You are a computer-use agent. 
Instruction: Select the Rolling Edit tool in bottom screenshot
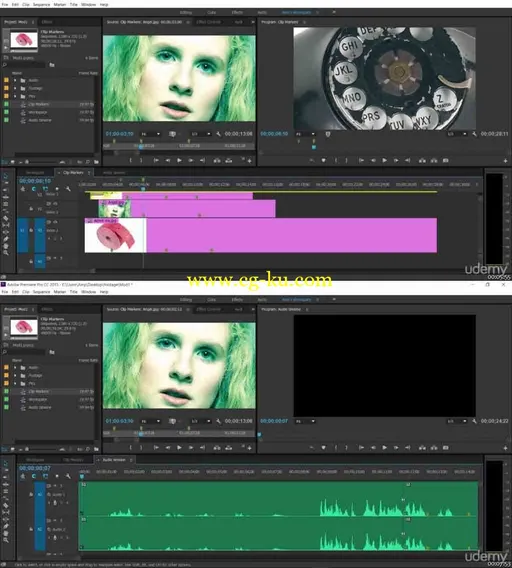(x=5, y=491)
